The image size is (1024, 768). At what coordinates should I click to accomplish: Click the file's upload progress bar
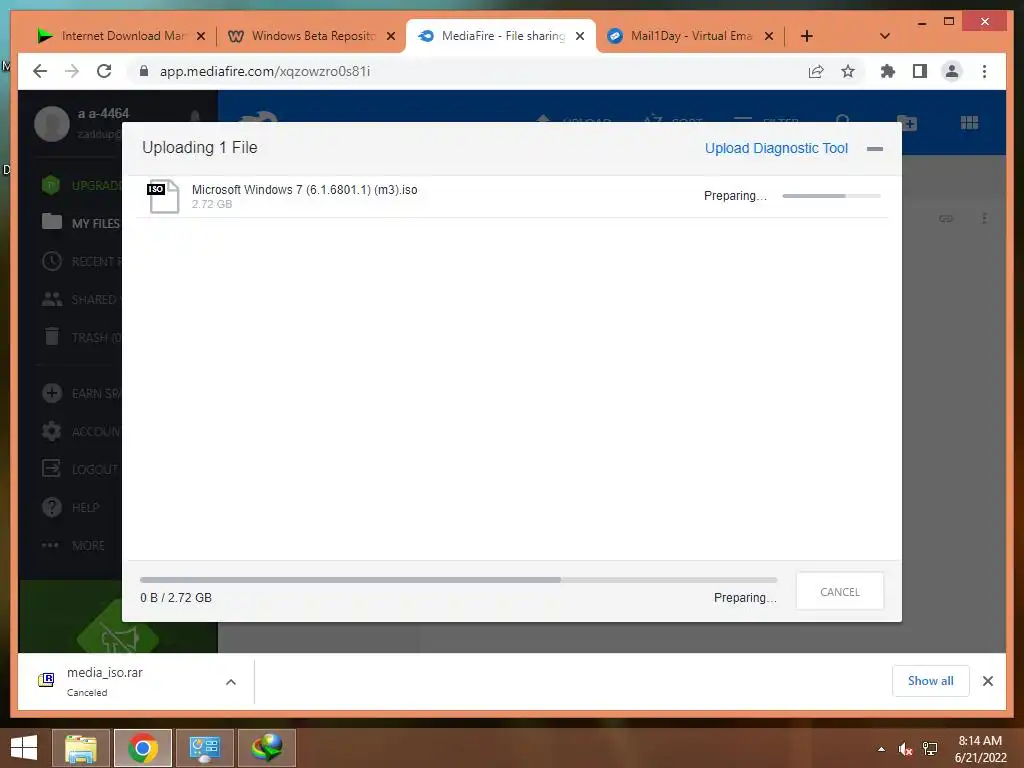(x=831, y=196)
